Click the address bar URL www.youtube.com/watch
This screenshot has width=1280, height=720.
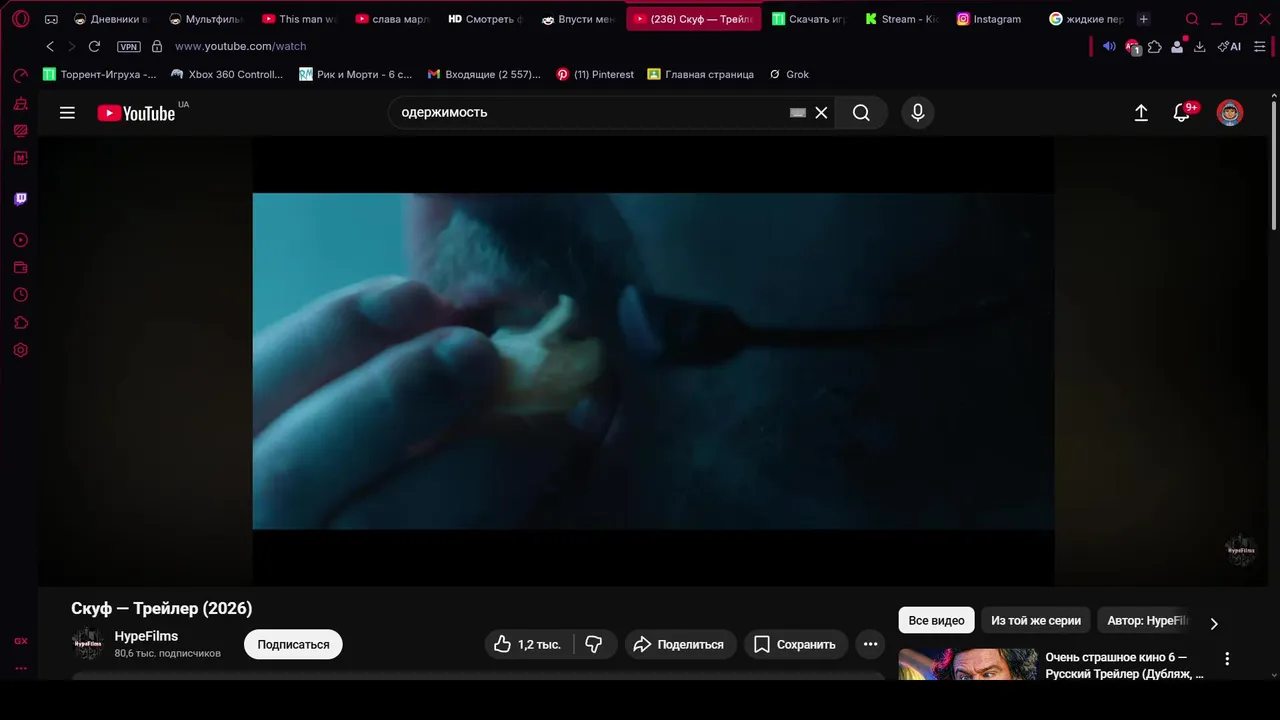pyautogui.click(x=240, y=46)
